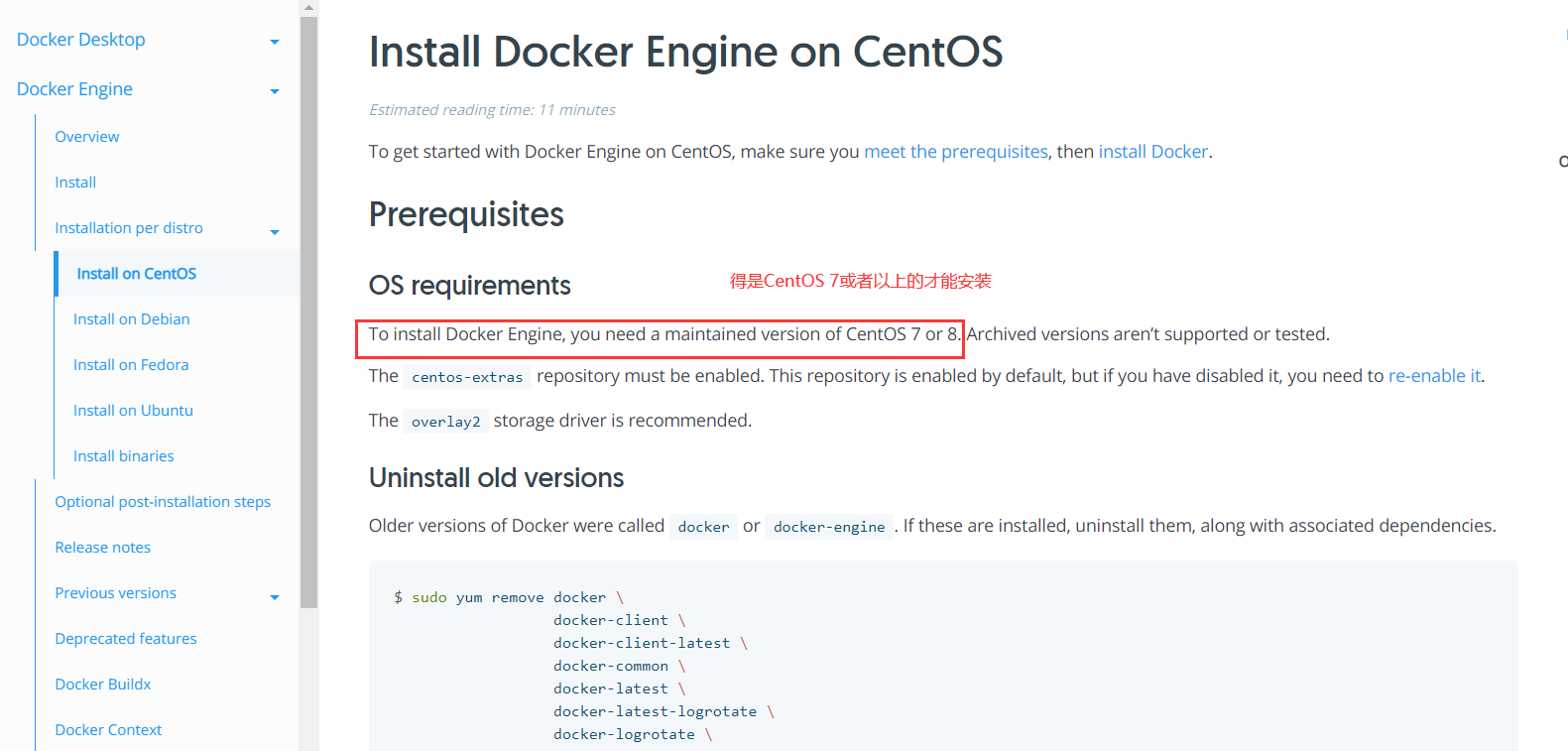Click the sidebar vertical scrollbar thumb
The image size is (1568, 751).
(308, 312)
